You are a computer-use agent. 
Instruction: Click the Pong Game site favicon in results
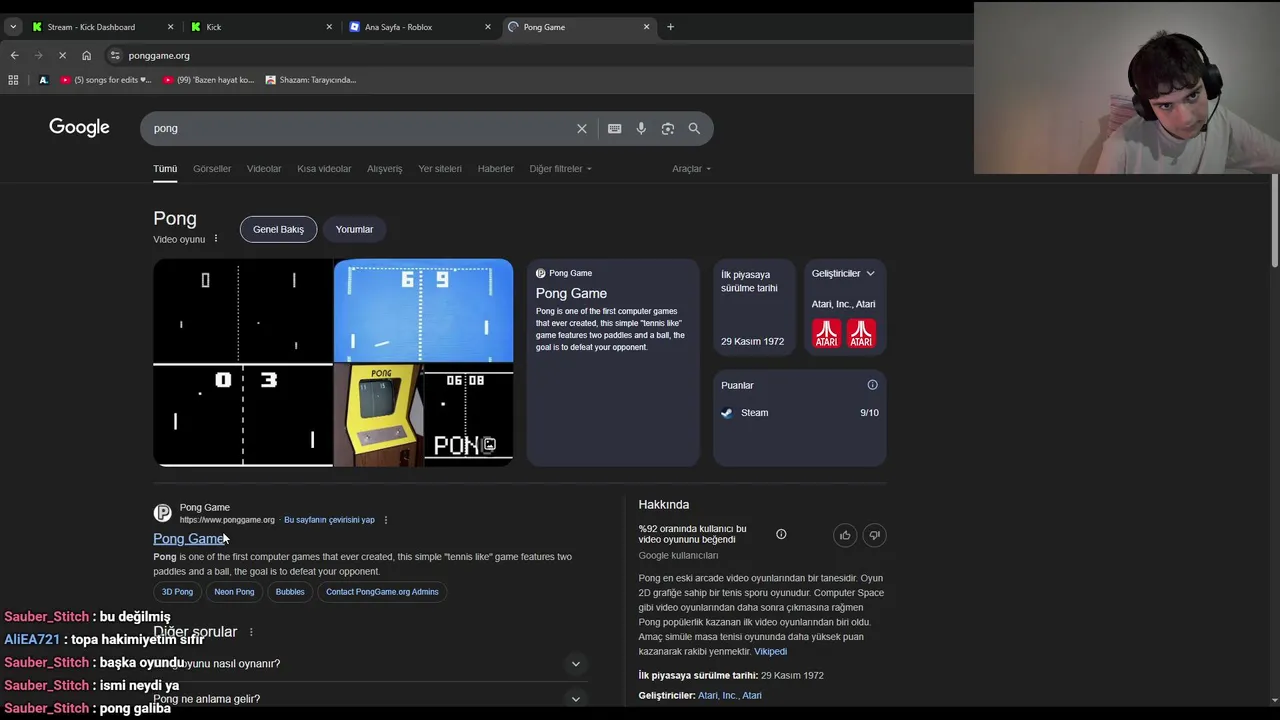pos(162,513)
